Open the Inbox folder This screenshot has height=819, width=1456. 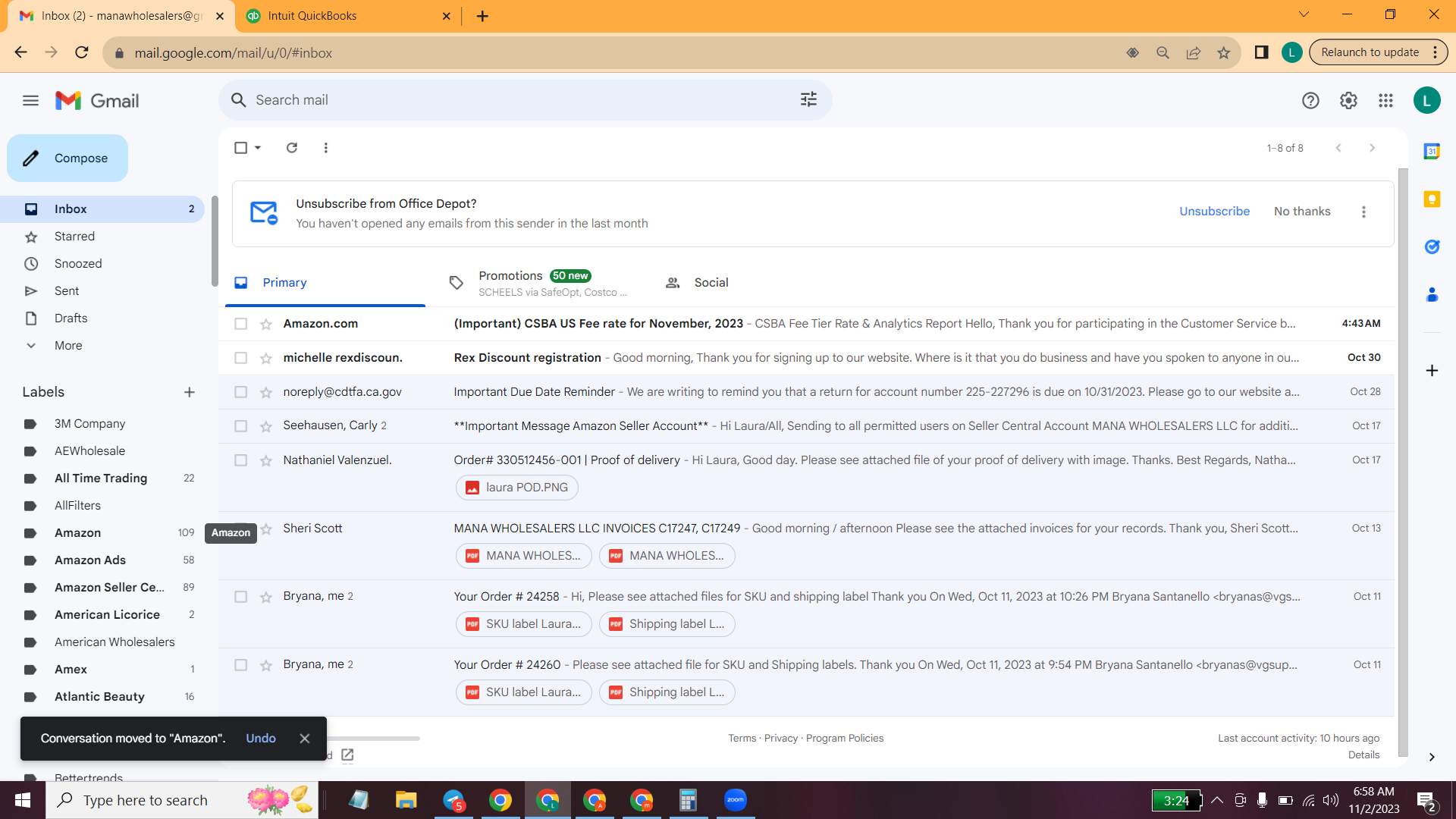102,209
